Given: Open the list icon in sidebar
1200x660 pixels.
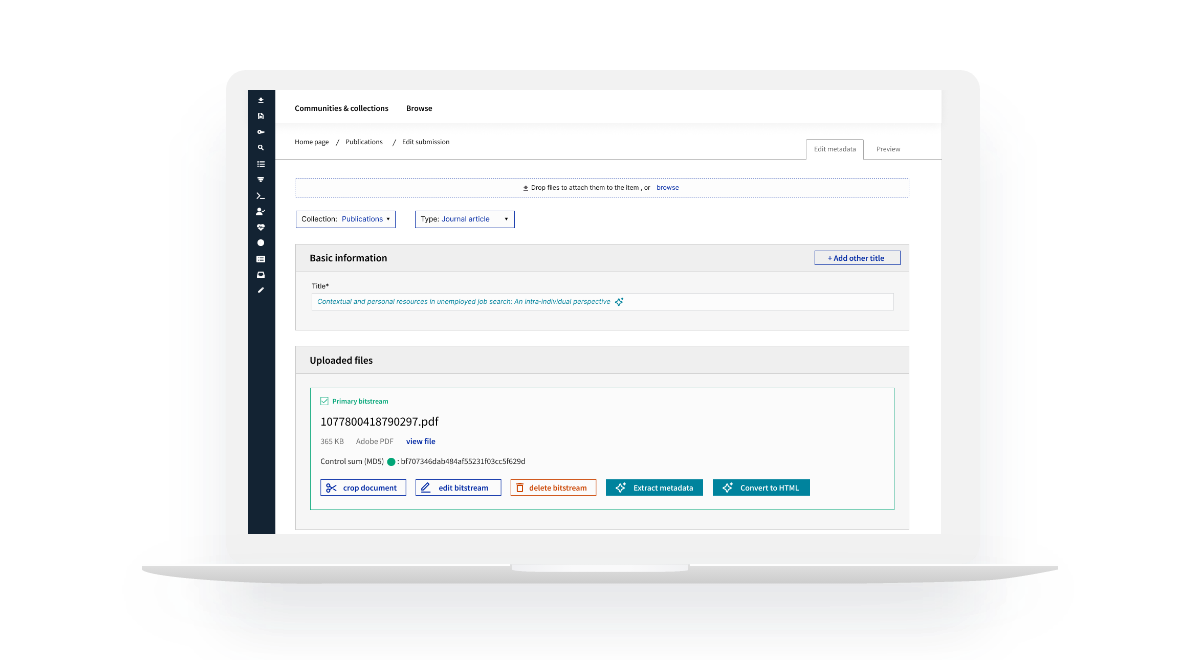Looking at the screenshot, I should [x=261, y=164].
